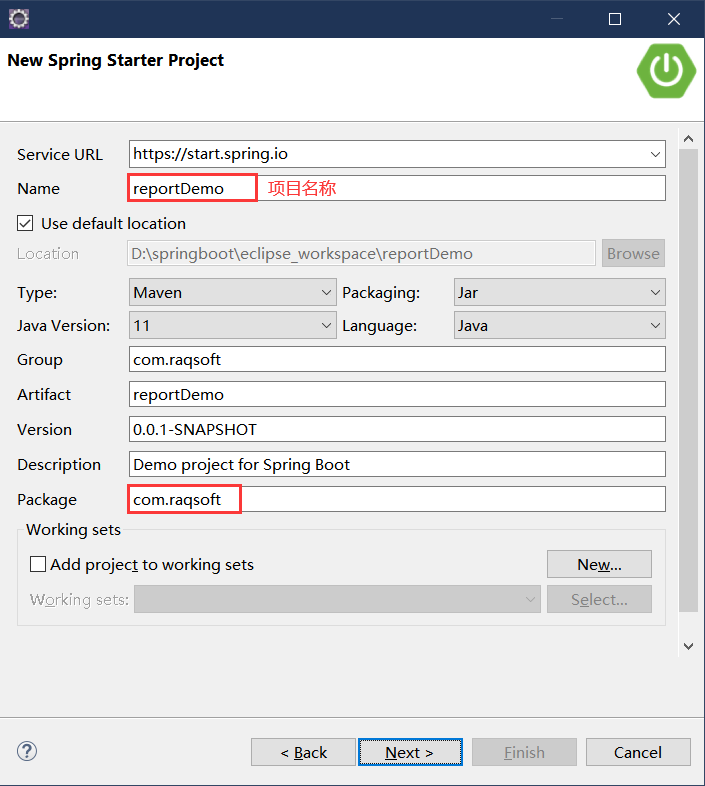Click New working set button

[599, 564]
